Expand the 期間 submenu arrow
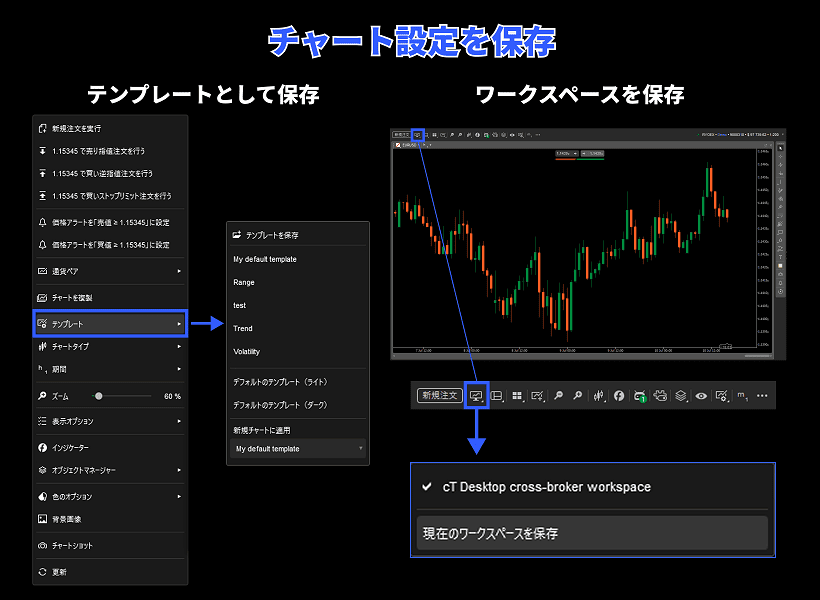This screenshot has height=600, width=820. pyautogui.click(x=179, y=369)
